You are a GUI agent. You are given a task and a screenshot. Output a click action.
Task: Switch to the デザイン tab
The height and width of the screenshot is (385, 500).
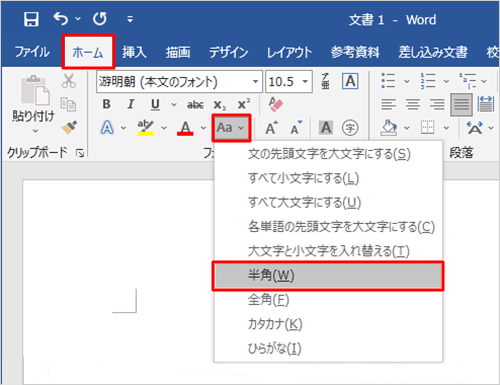[x=229, y=52]
